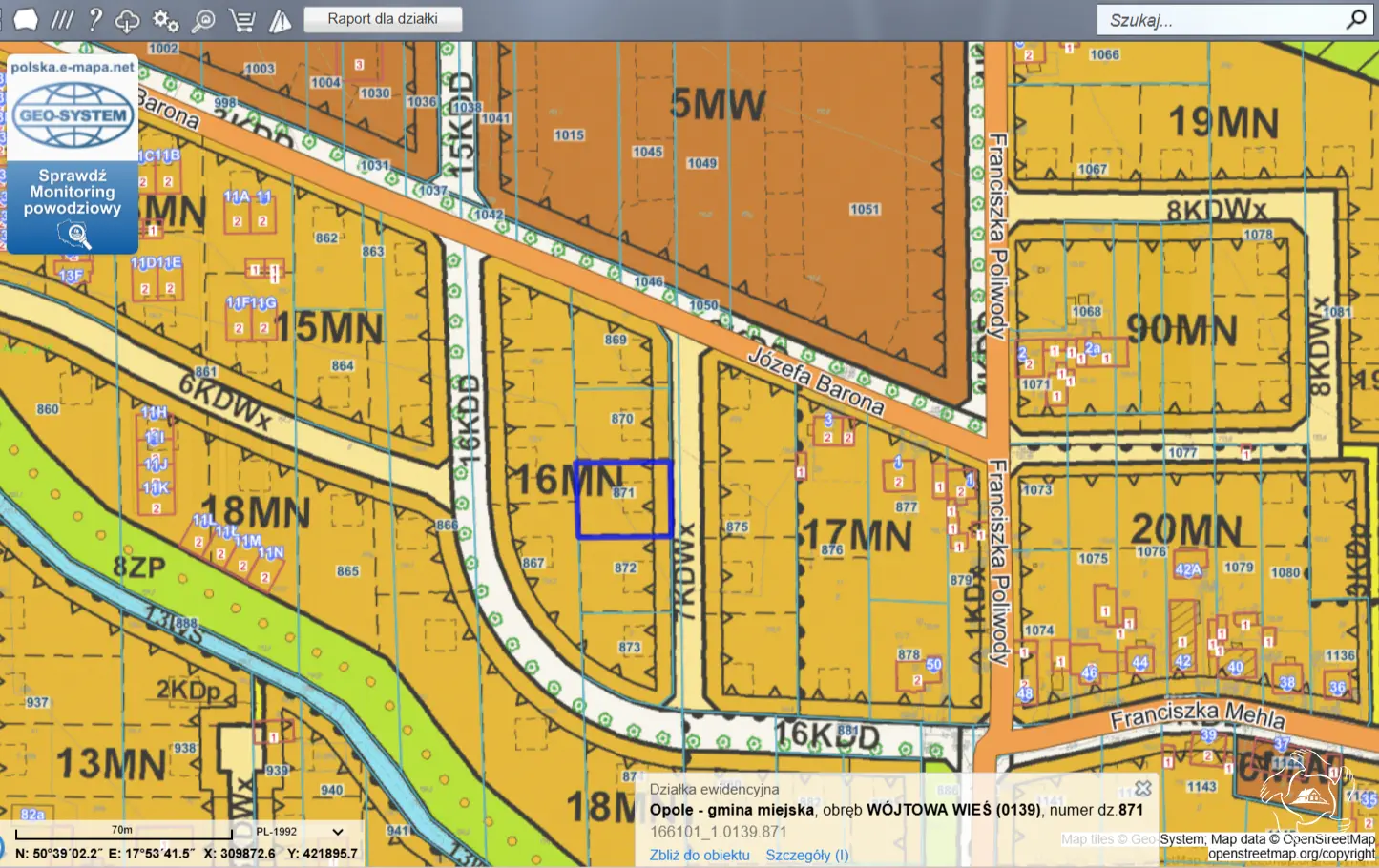Viewport: 1379px width, 868px height.
Task: Close the Działka ewidencyjna info popup
Action: click(x=1143, y=789)
